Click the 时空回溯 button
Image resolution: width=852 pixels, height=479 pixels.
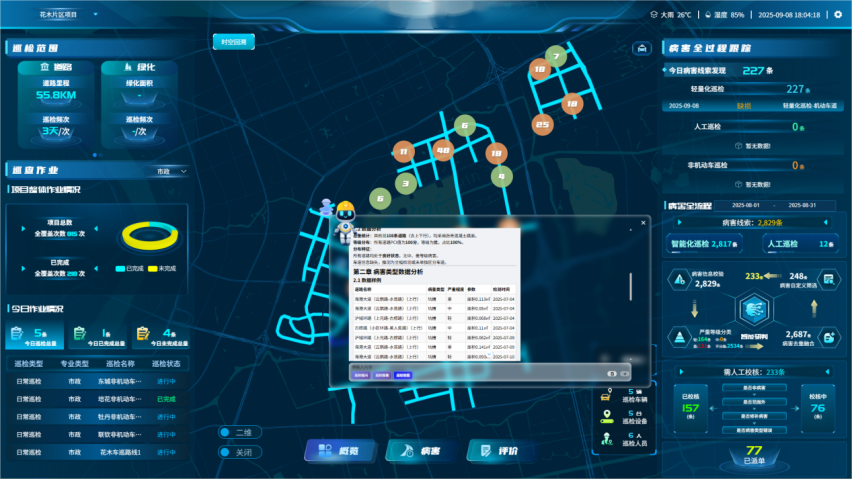(232, 42)
